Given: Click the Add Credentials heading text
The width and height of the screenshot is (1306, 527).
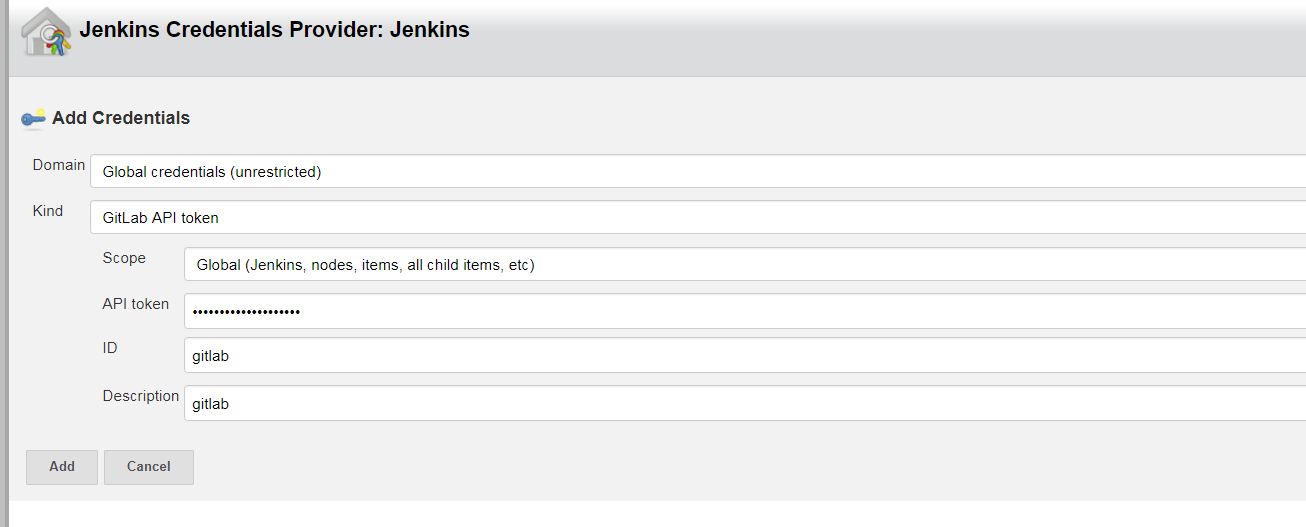Looking at the screenshot, I should 121,118.
